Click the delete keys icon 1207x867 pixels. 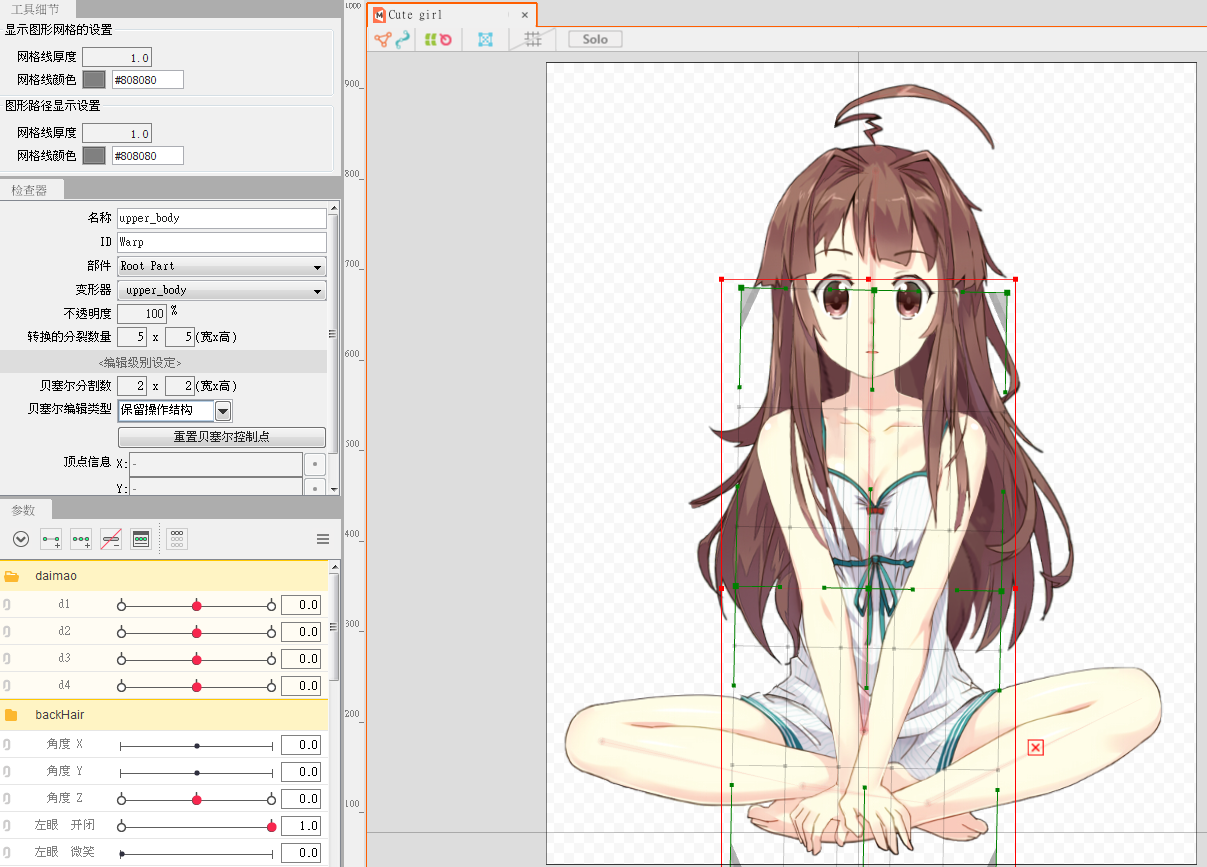[x=111, y=539]
